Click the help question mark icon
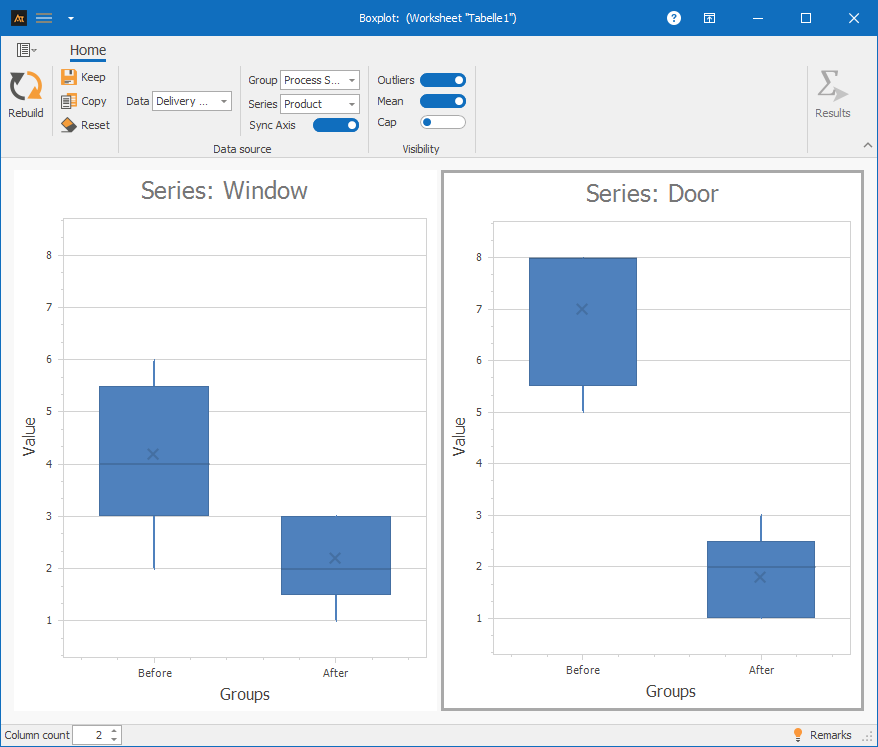Image resolution: width=878 pixels, height=747 pixels. point(674,18)
